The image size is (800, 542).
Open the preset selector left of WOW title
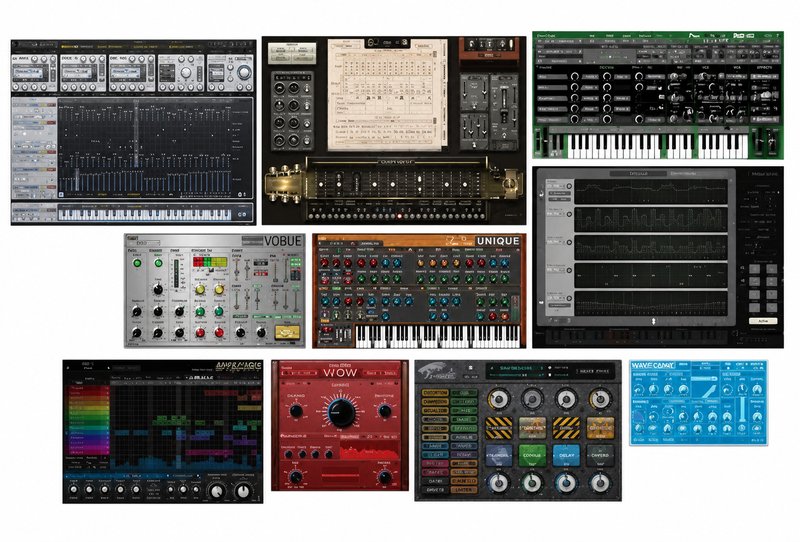click(299, 374)
